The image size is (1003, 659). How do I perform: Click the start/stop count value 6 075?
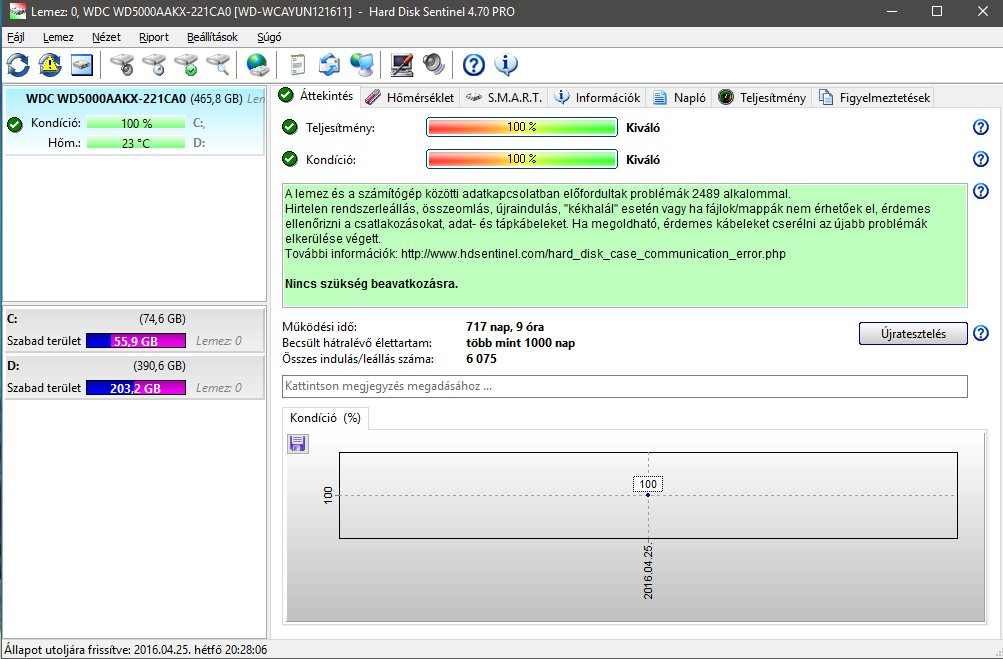481,359
